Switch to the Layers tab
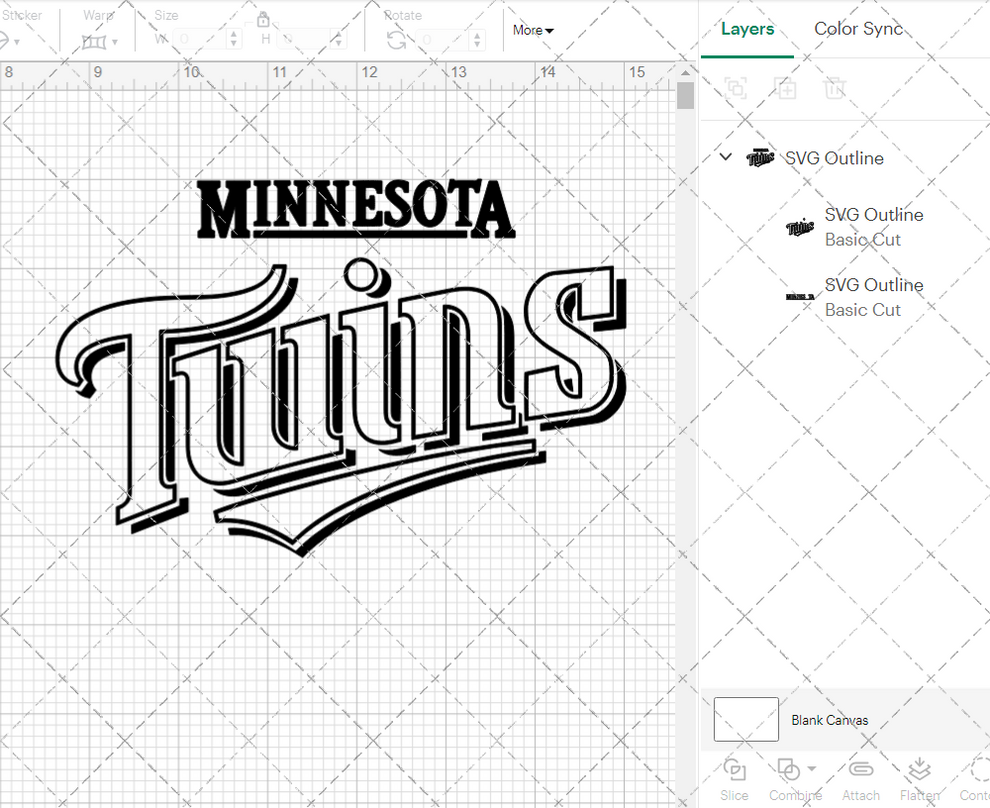Image resolution: width=990 pixels, height=808 pixels. tap(747, 29)
